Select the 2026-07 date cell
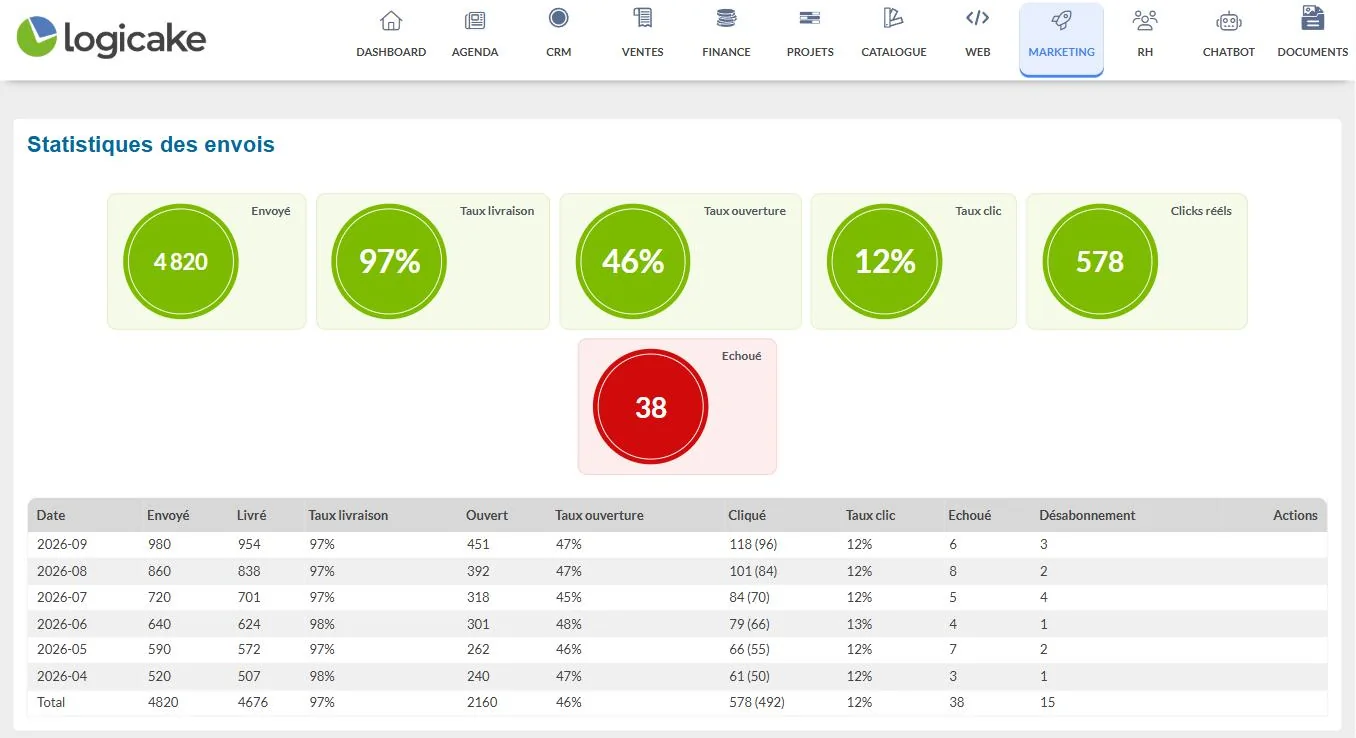Screen dimensions: 1356x738 pos(62,597)
